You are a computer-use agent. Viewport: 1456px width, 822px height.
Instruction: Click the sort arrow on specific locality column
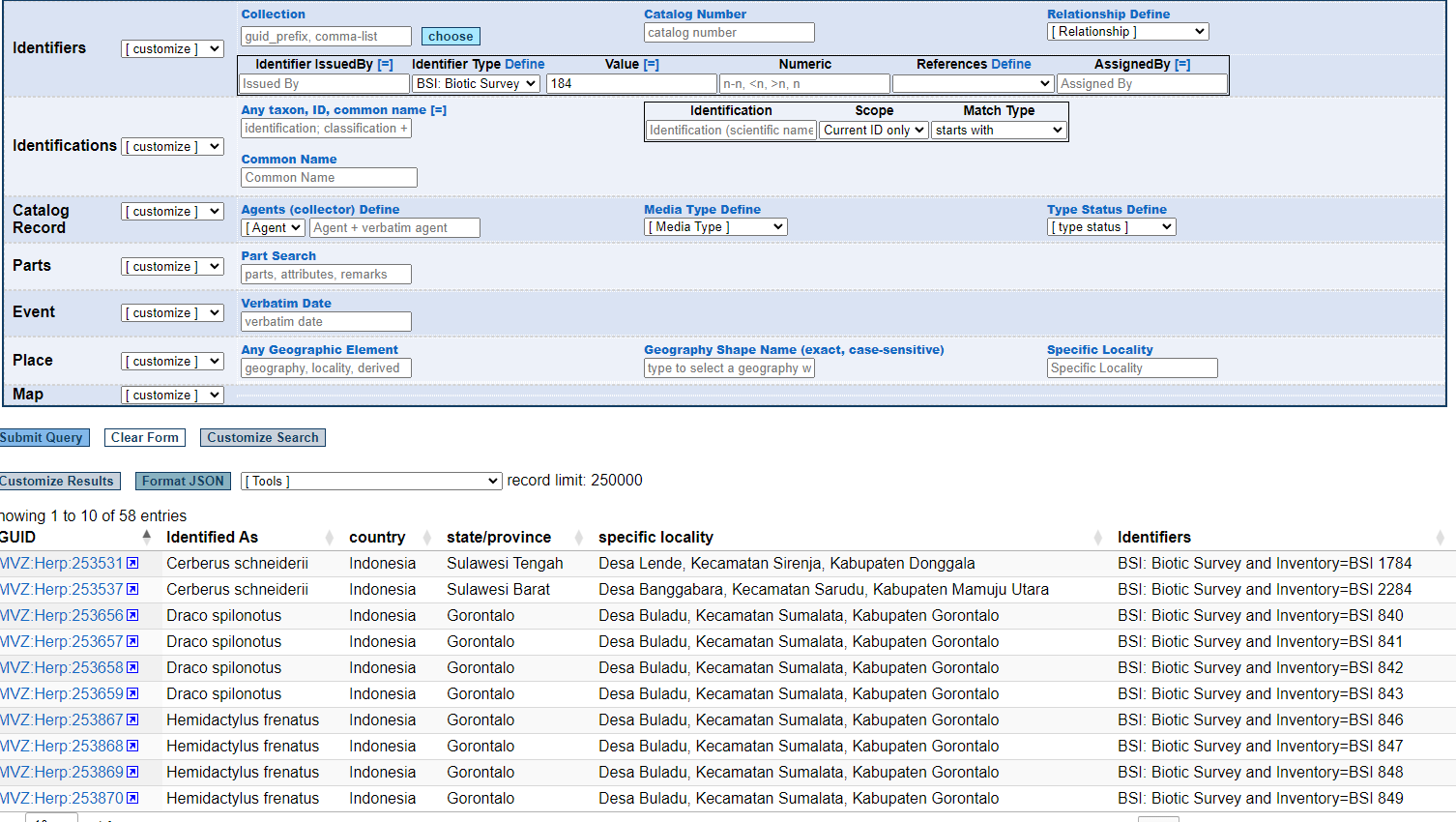[1097, 537]
